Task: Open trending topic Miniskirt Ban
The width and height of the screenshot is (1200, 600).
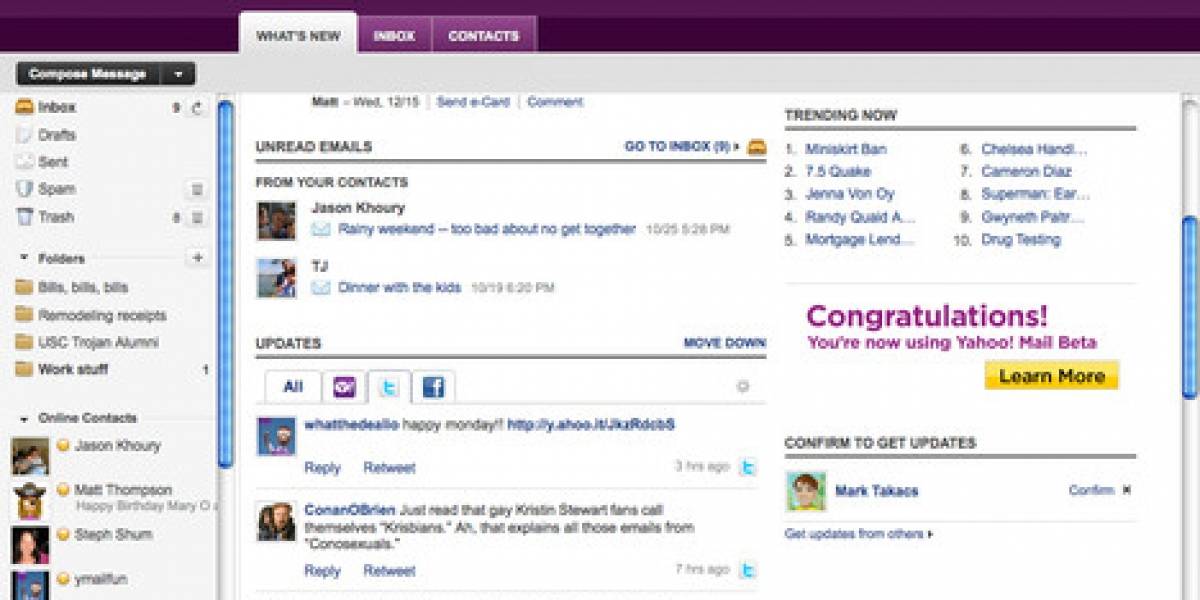Action: point(846,149)
